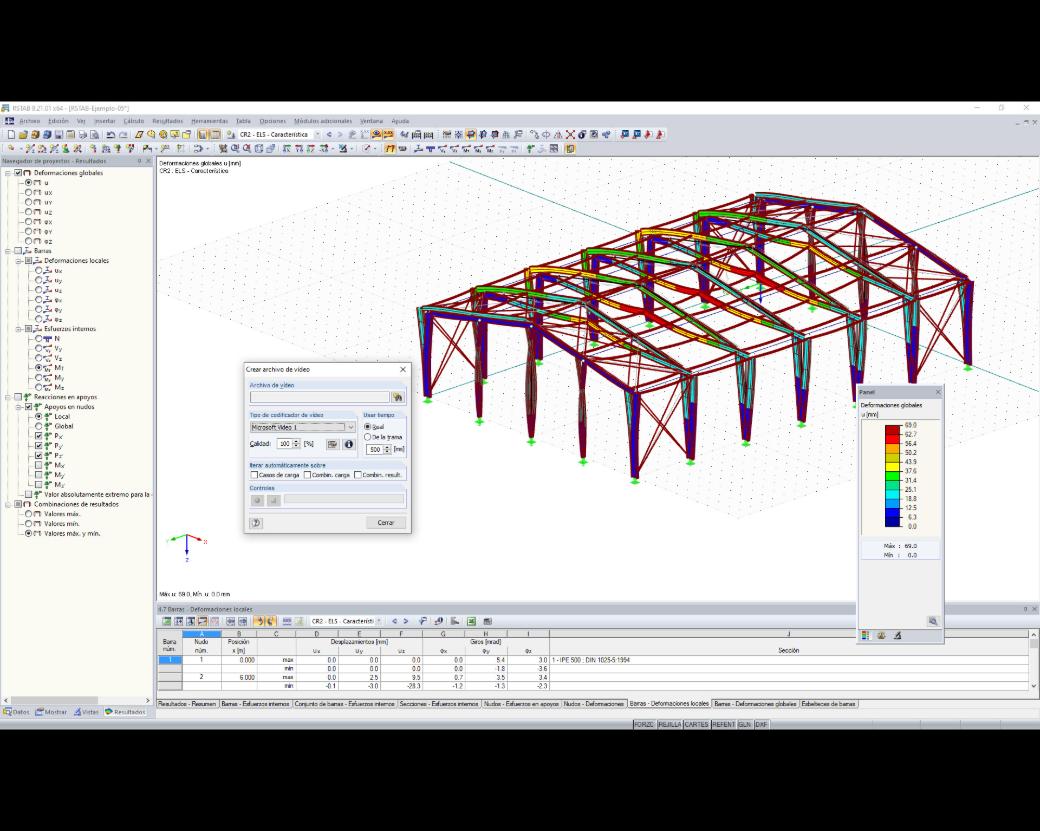Screen dimensions: 1040x831
Task: Enable the Casos de carga checkbox
Action: point(254,475)
